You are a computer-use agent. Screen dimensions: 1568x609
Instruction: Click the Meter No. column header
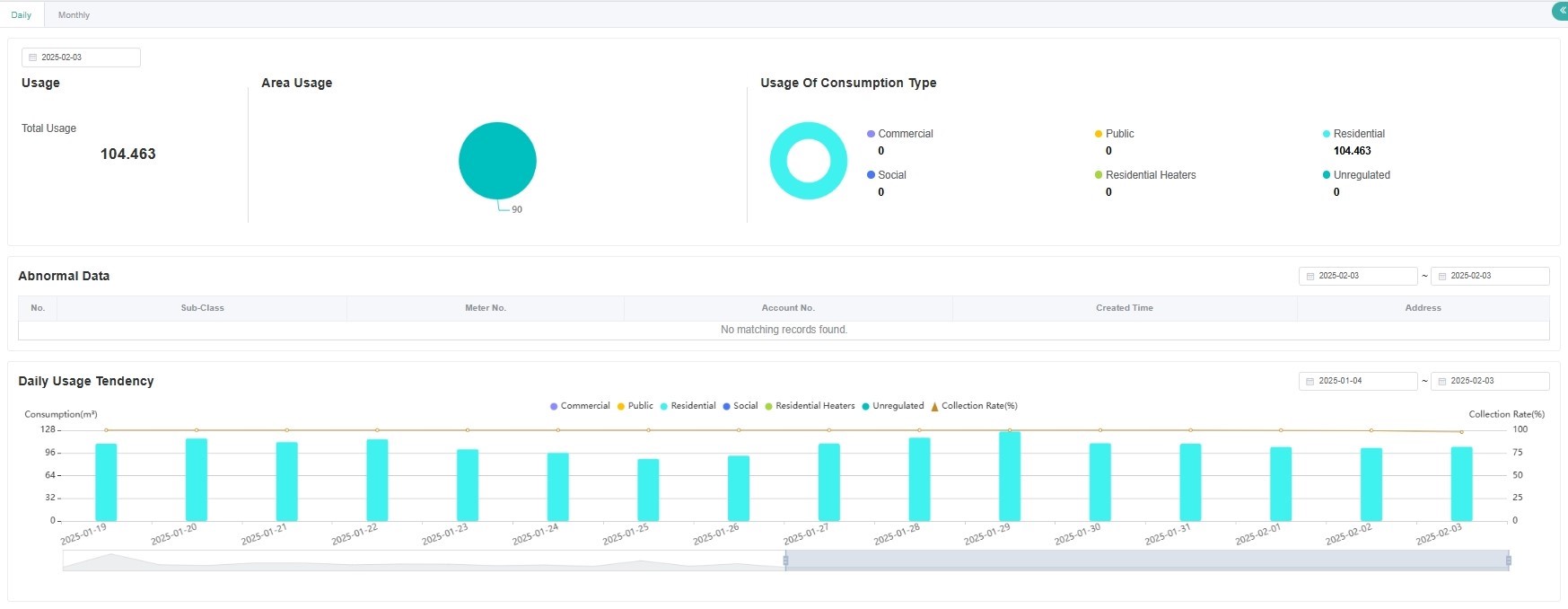tap(485, 308)
